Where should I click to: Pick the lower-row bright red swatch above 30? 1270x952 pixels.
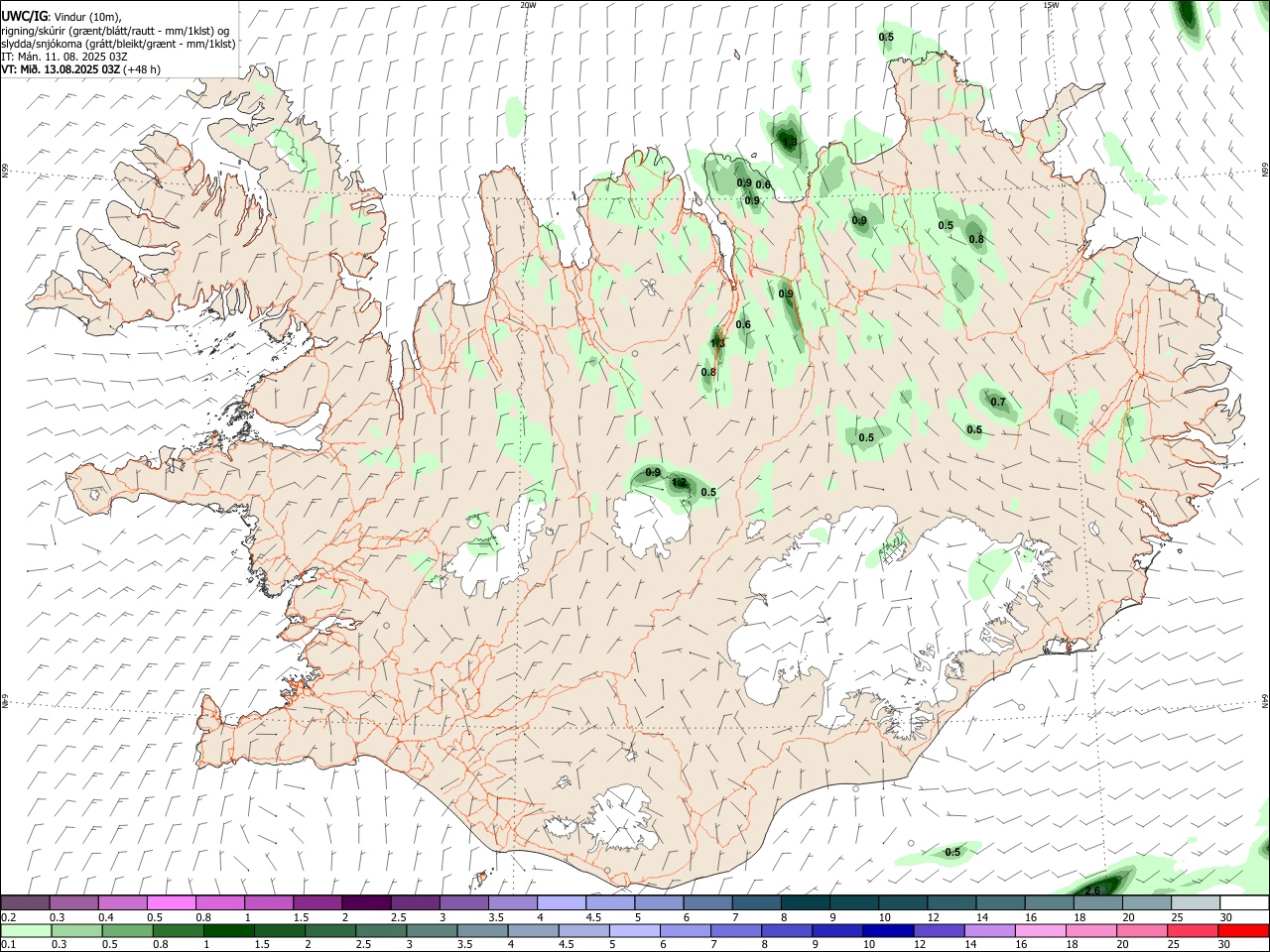point(1243,930)
